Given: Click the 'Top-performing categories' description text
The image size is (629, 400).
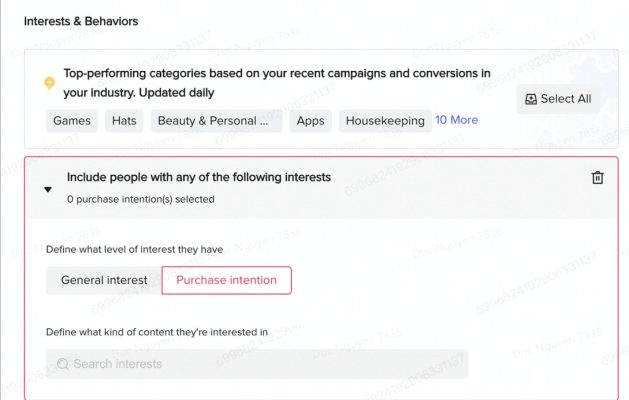Looking at the screenshot, I should coord(277,83).
